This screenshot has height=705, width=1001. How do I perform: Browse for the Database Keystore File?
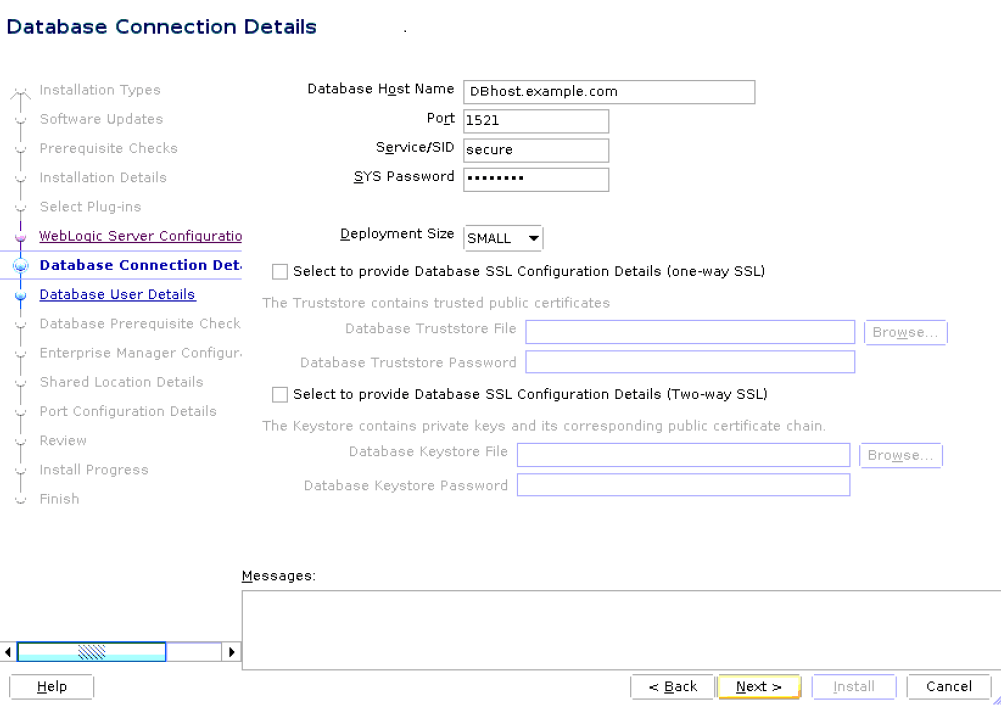(900, 454)
